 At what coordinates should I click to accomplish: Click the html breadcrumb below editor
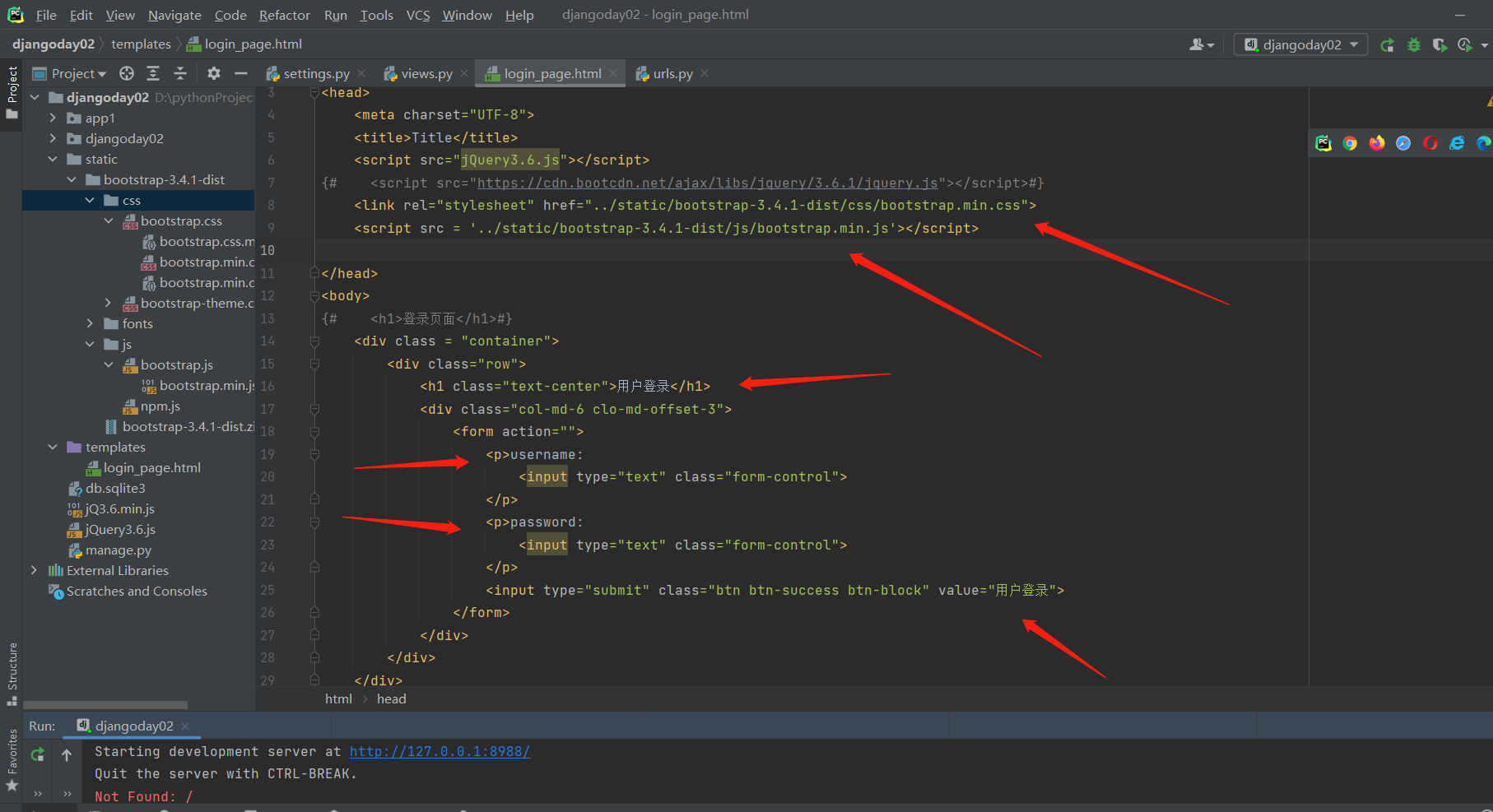tap(338, 698)
